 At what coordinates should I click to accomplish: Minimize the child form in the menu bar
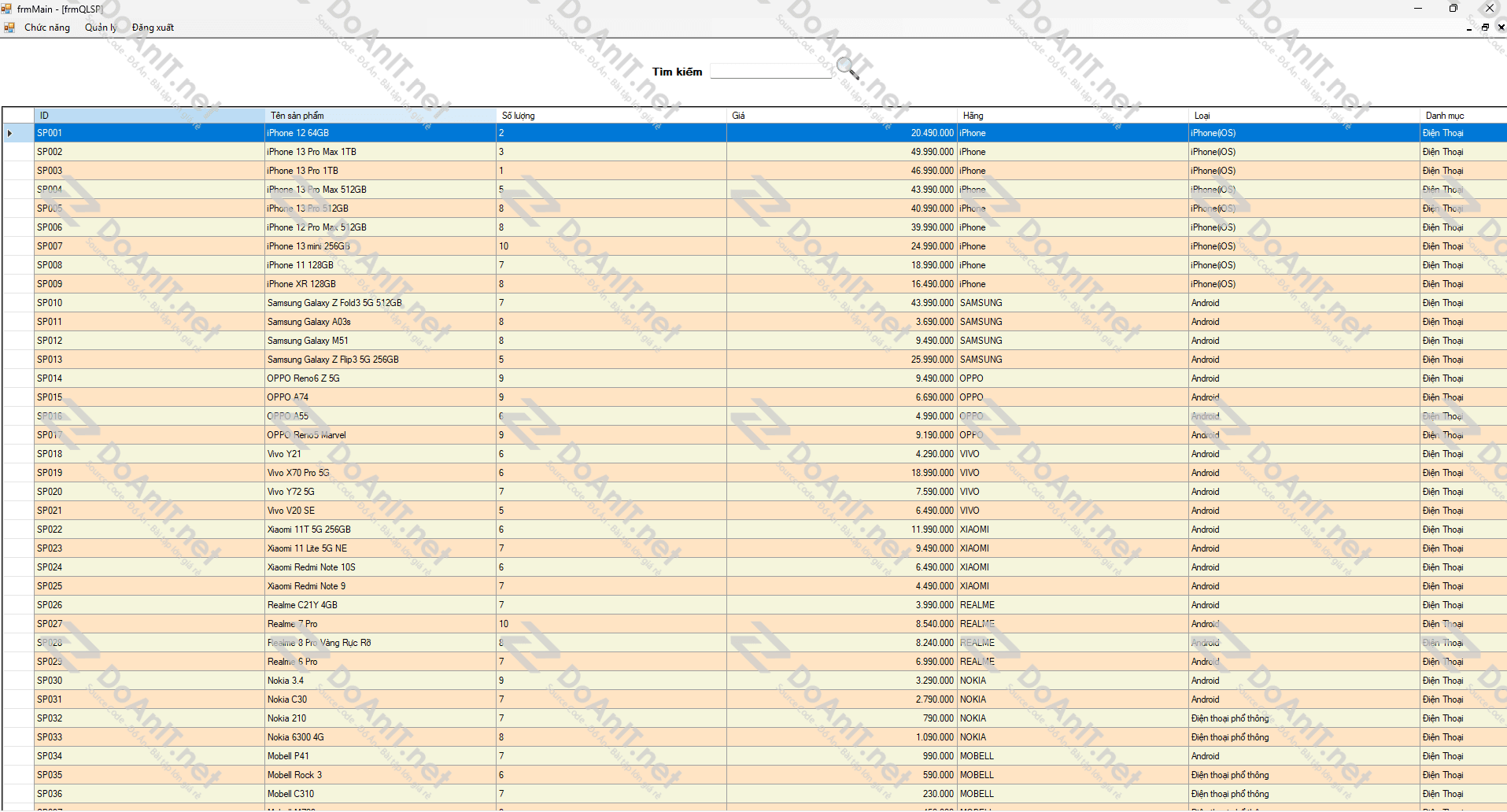click(x=1469, y=28)
